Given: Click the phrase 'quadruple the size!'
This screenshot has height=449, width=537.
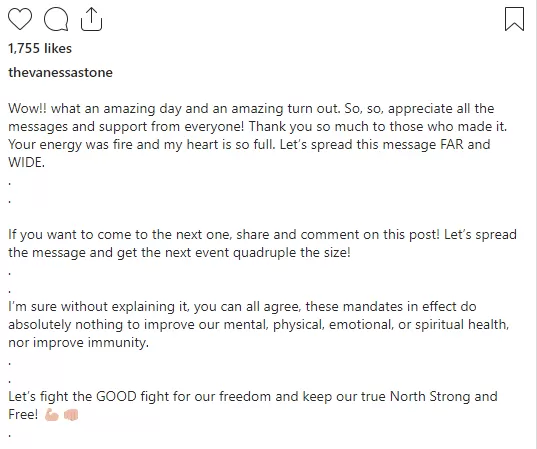Looking at the screenshot, I should 292,253.
